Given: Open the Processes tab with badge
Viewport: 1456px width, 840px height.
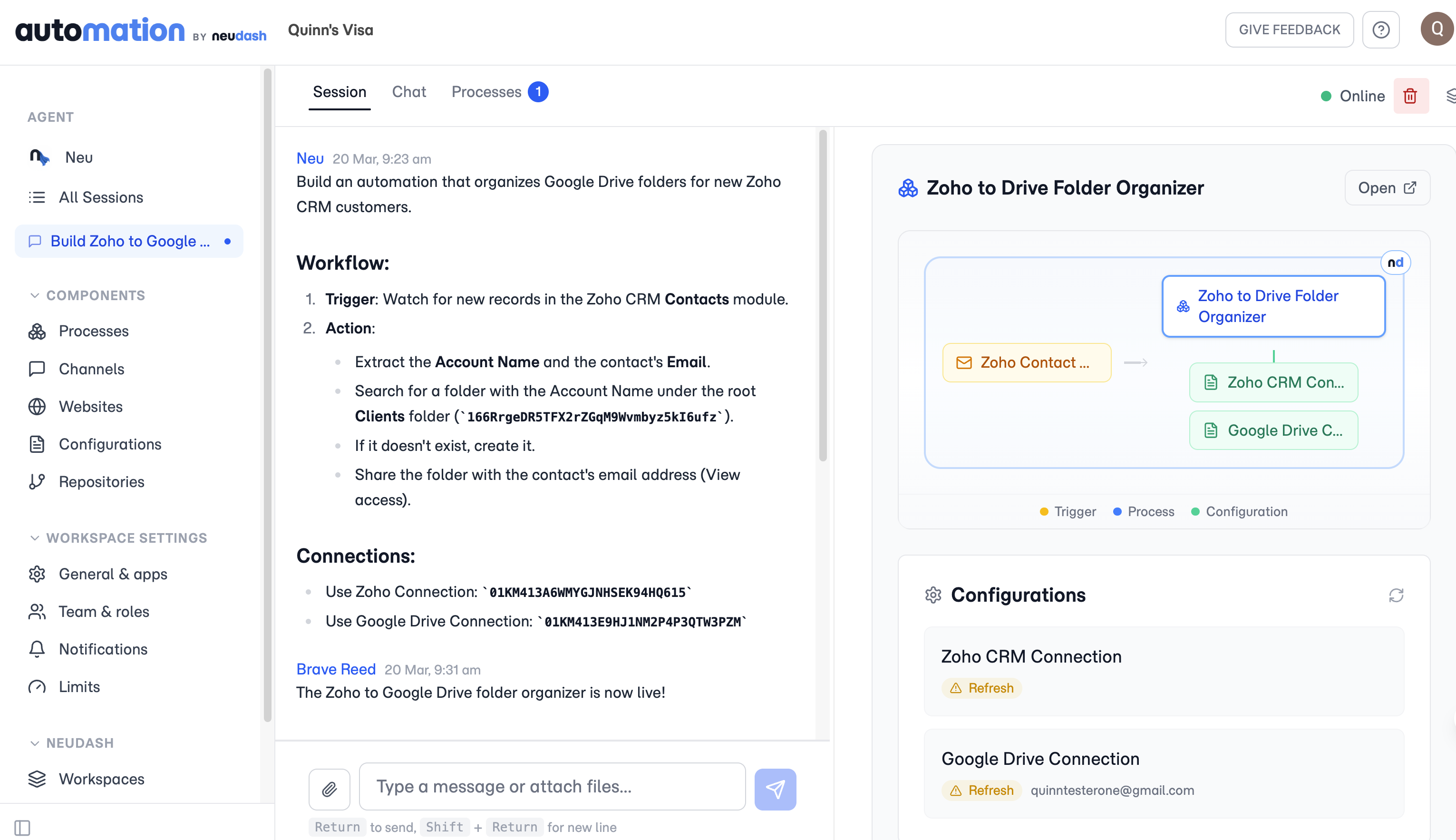Looking at the screenshot, I should pos(499,92).
